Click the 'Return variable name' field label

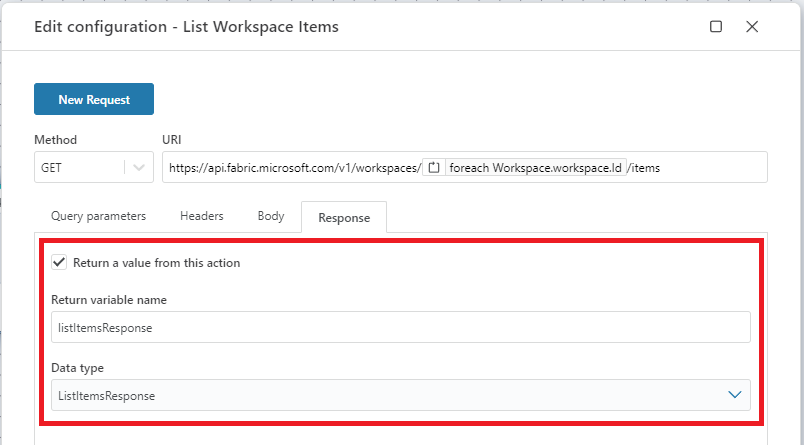[109, 300]
